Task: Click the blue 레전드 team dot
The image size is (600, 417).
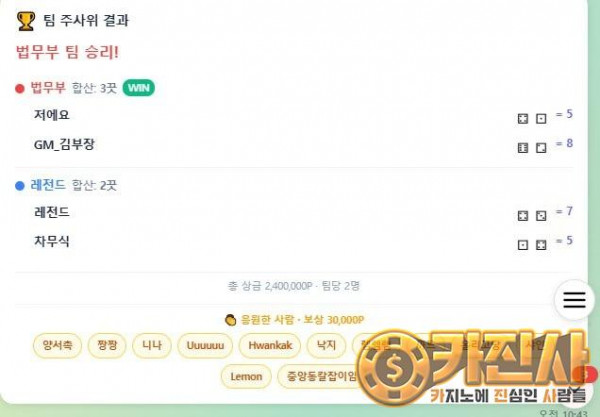Action: click(20, 186)
